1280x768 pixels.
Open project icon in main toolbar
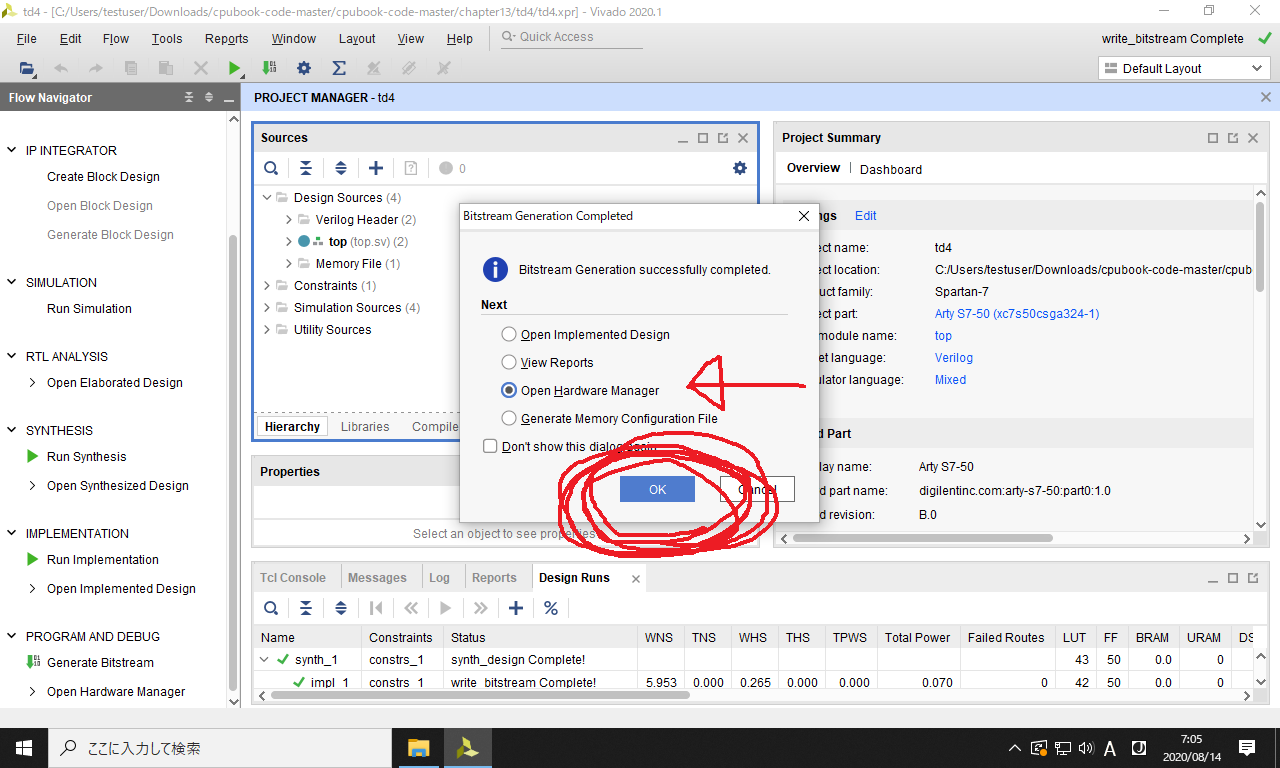(x=27, y=68)
